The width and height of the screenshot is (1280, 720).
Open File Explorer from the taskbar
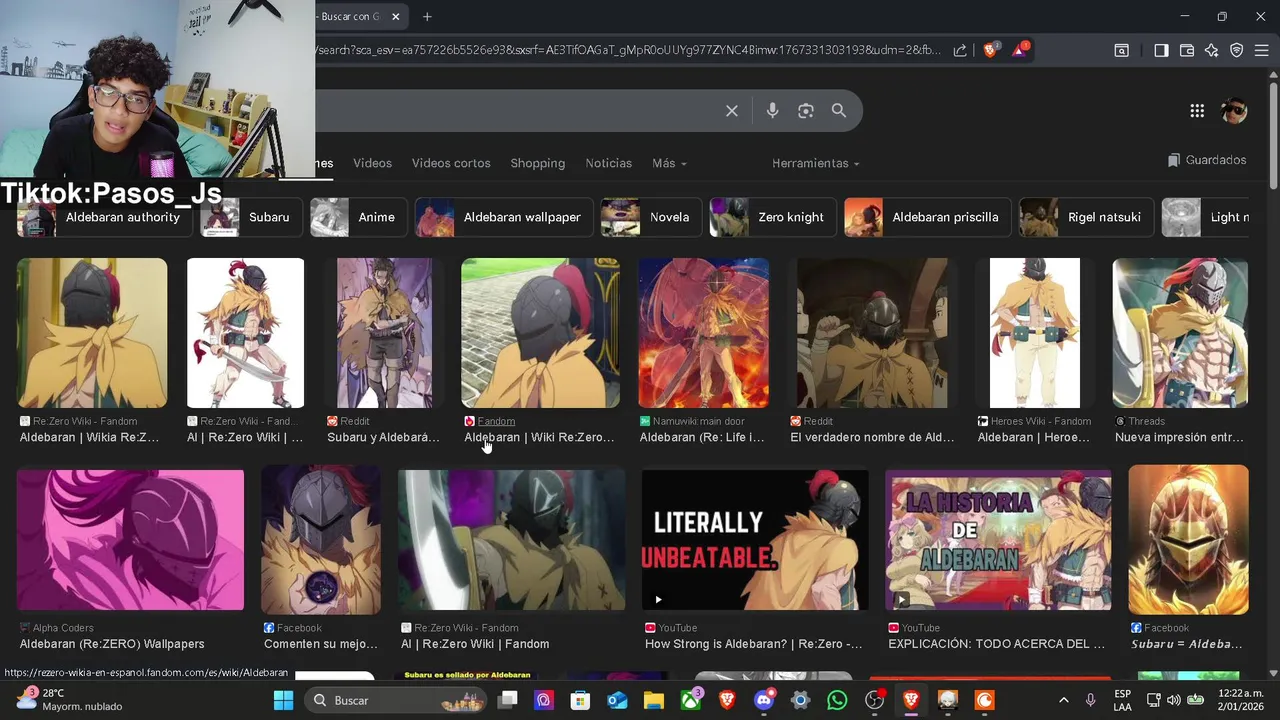click(653, 700)
